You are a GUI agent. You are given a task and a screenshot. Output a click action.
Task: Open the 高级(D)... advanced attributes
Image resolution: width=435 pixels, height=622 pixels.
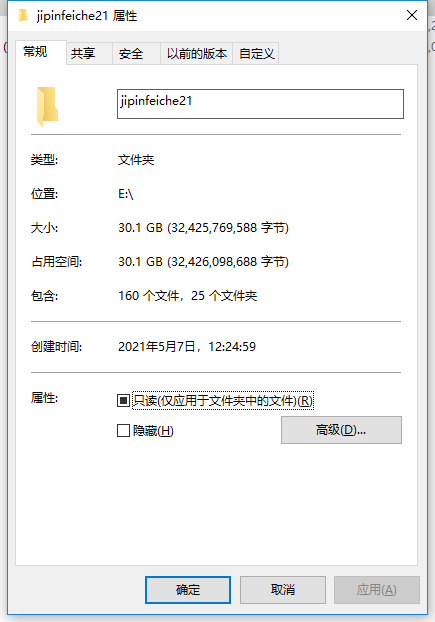(x=341, y=430)
